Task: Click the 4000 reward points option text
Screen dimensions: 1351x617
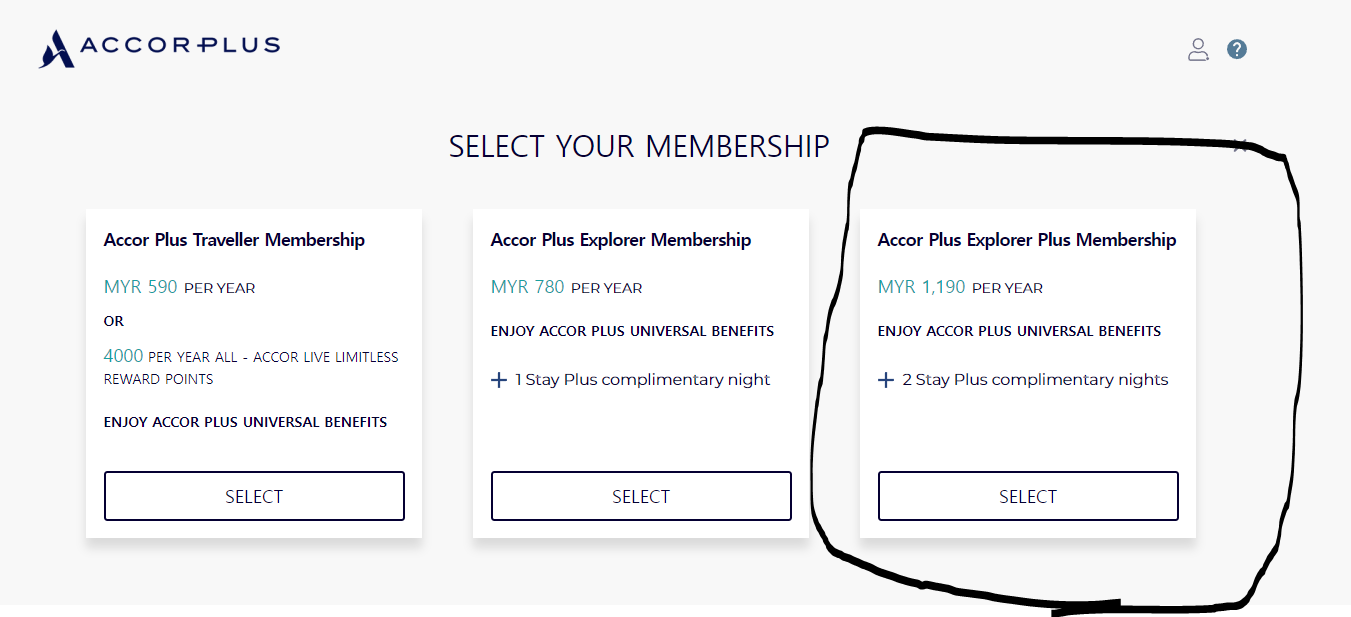Action: [x=250, y=367]
